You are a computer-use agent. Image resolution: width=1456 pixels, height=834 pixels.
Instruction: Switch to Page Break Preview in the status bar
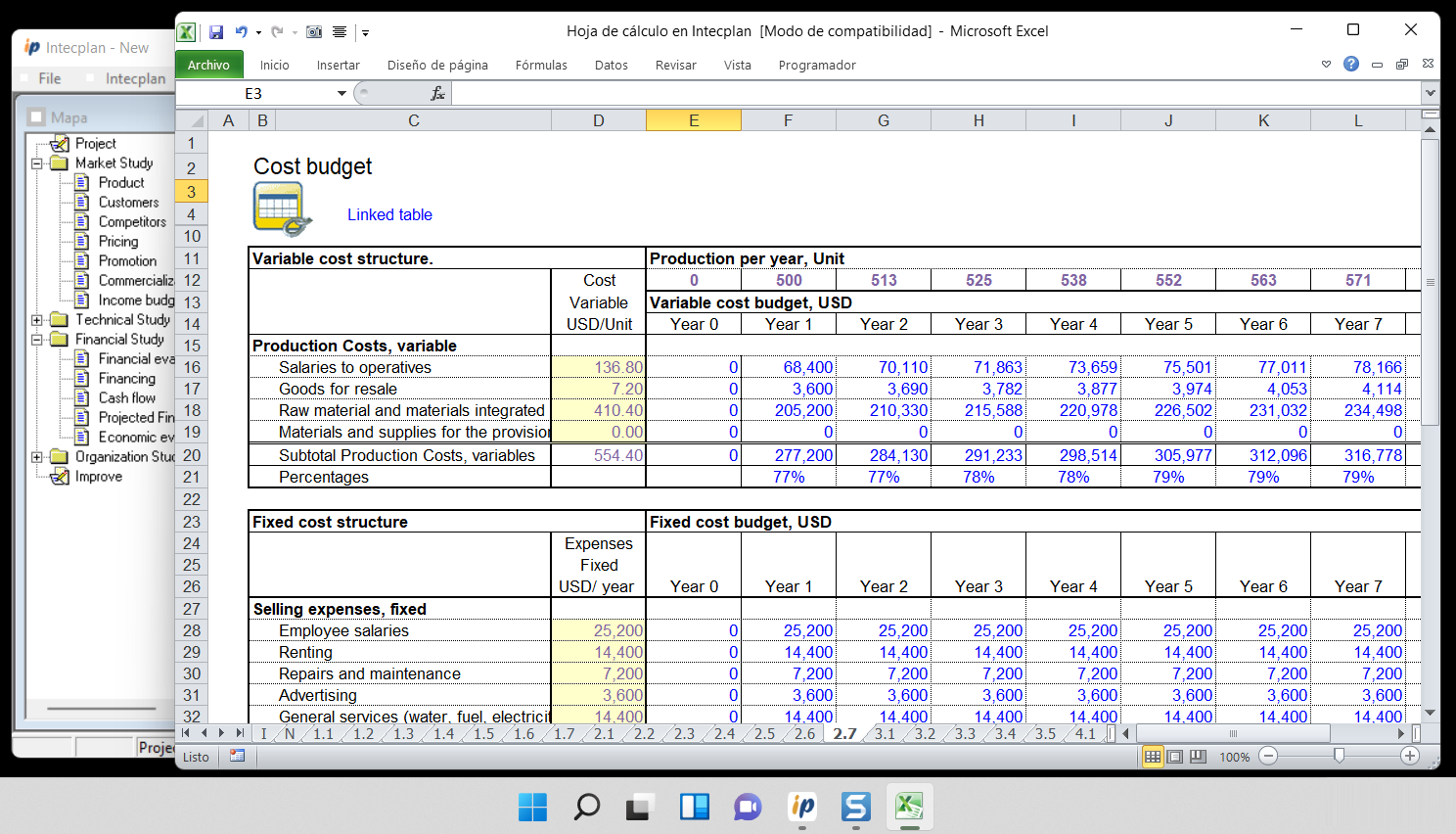[1197, 756]
